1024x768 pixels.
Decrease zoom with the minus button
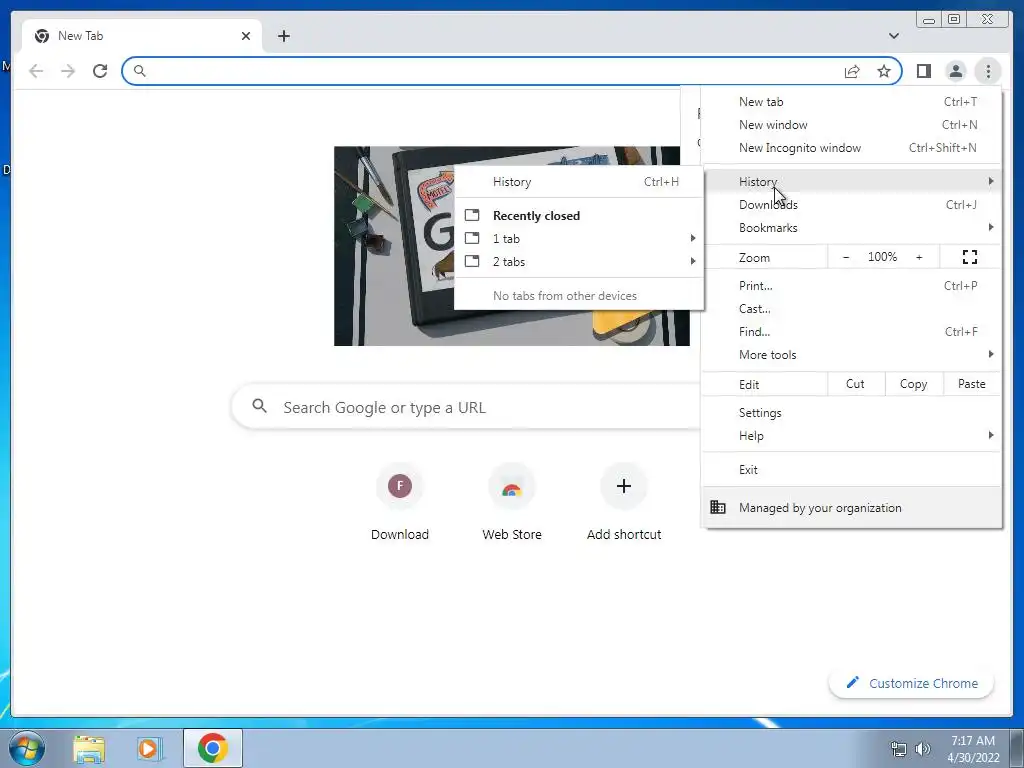pyautogui.click(x=846, y=257)
